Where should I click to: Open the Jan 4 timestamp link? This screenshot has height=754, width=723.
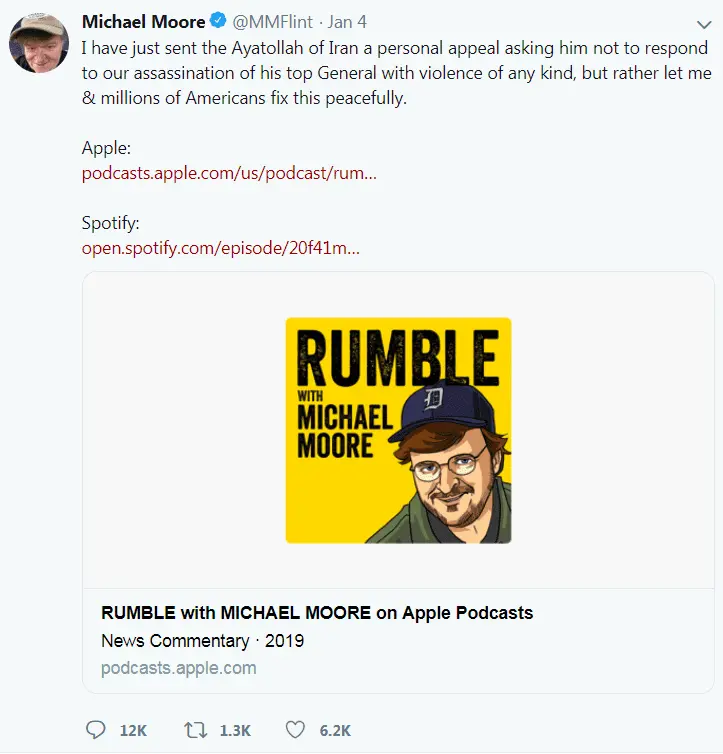pyautogui.click(x=348, y=22)
